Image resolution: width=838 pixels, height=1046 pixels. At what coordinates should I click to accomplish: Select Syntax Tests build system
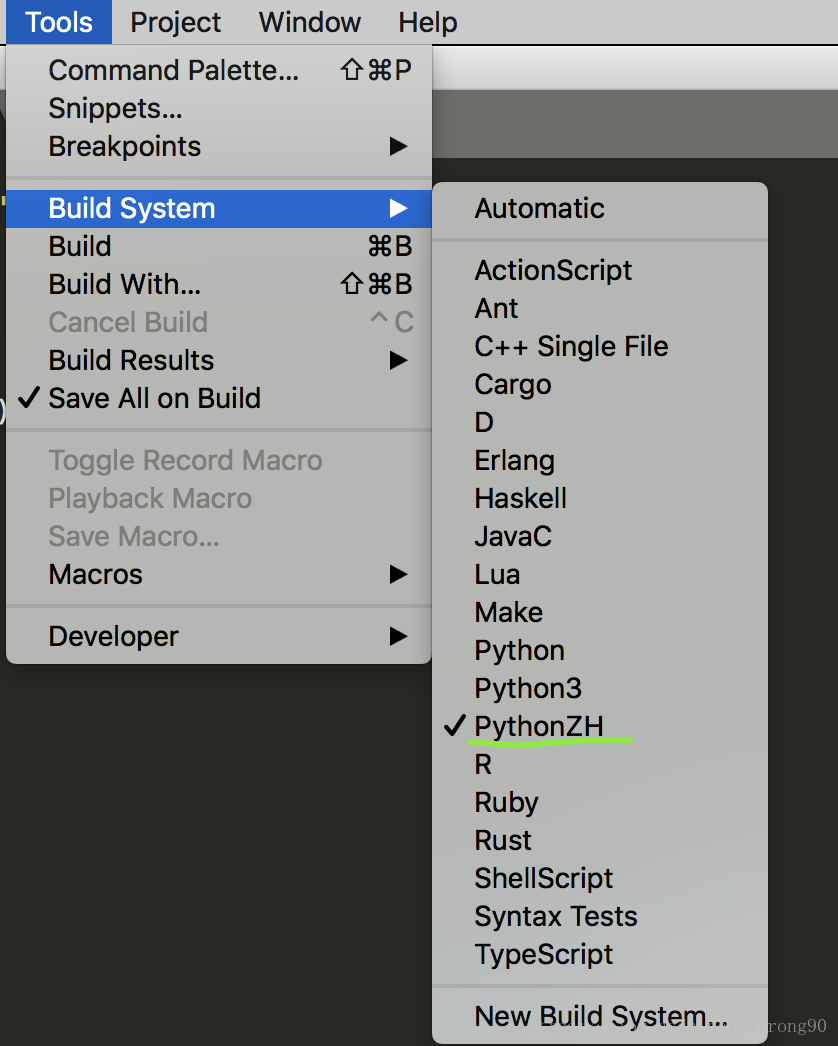600,917
